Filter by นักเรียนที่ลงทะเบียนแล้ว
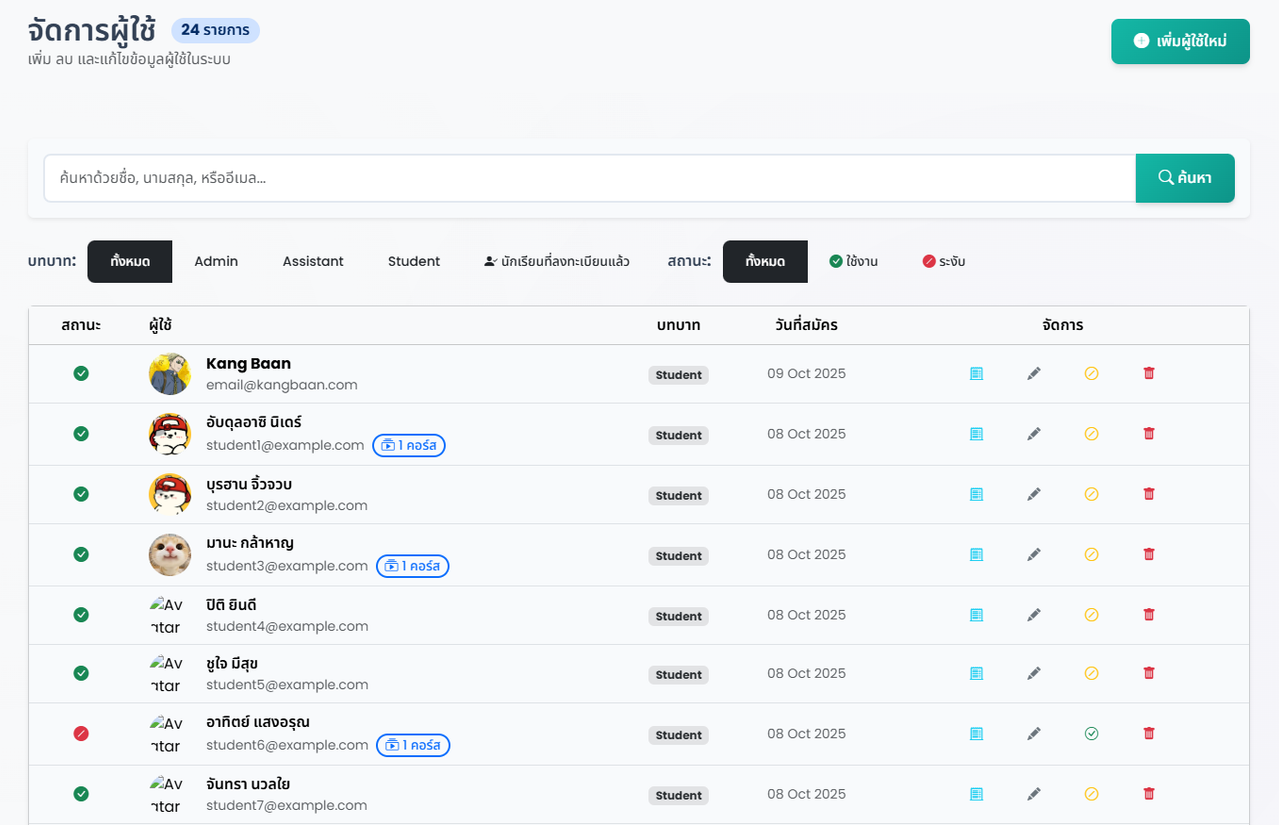The height and width of the screenshot is (825, 1279). (x=556, y=261)
